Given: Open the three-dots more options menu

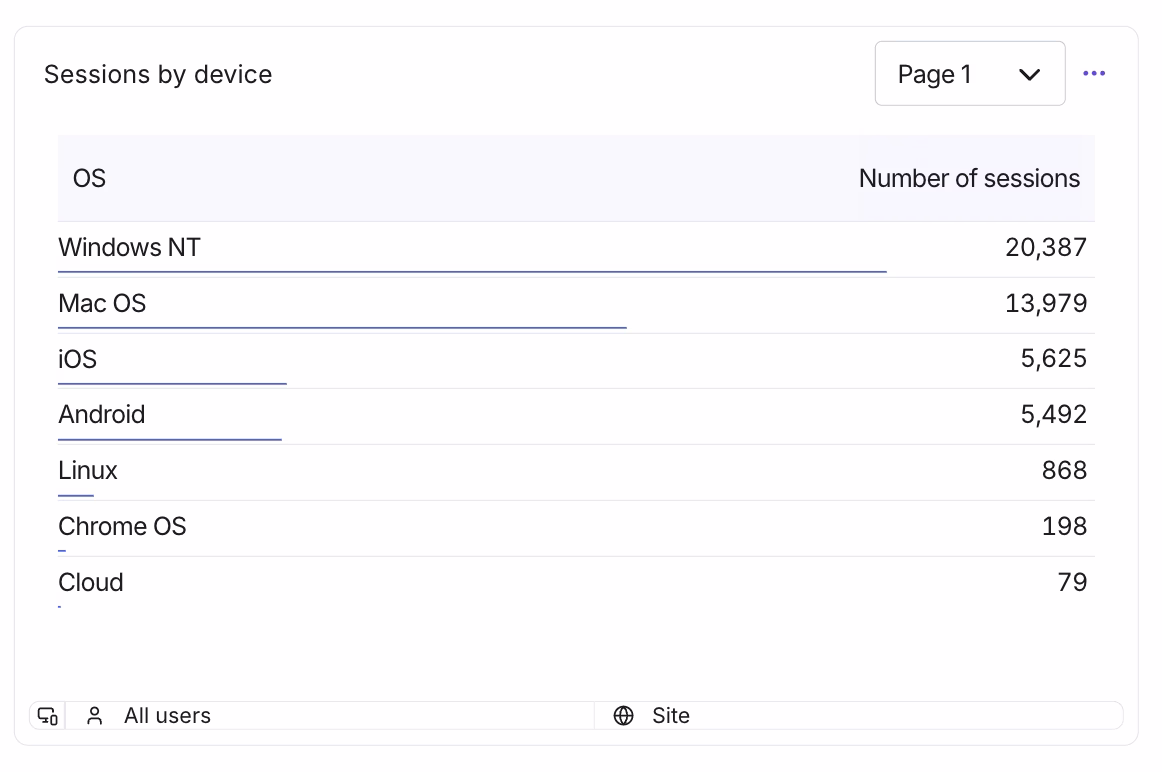Looking at the screenshot, I should [1094, 74].
